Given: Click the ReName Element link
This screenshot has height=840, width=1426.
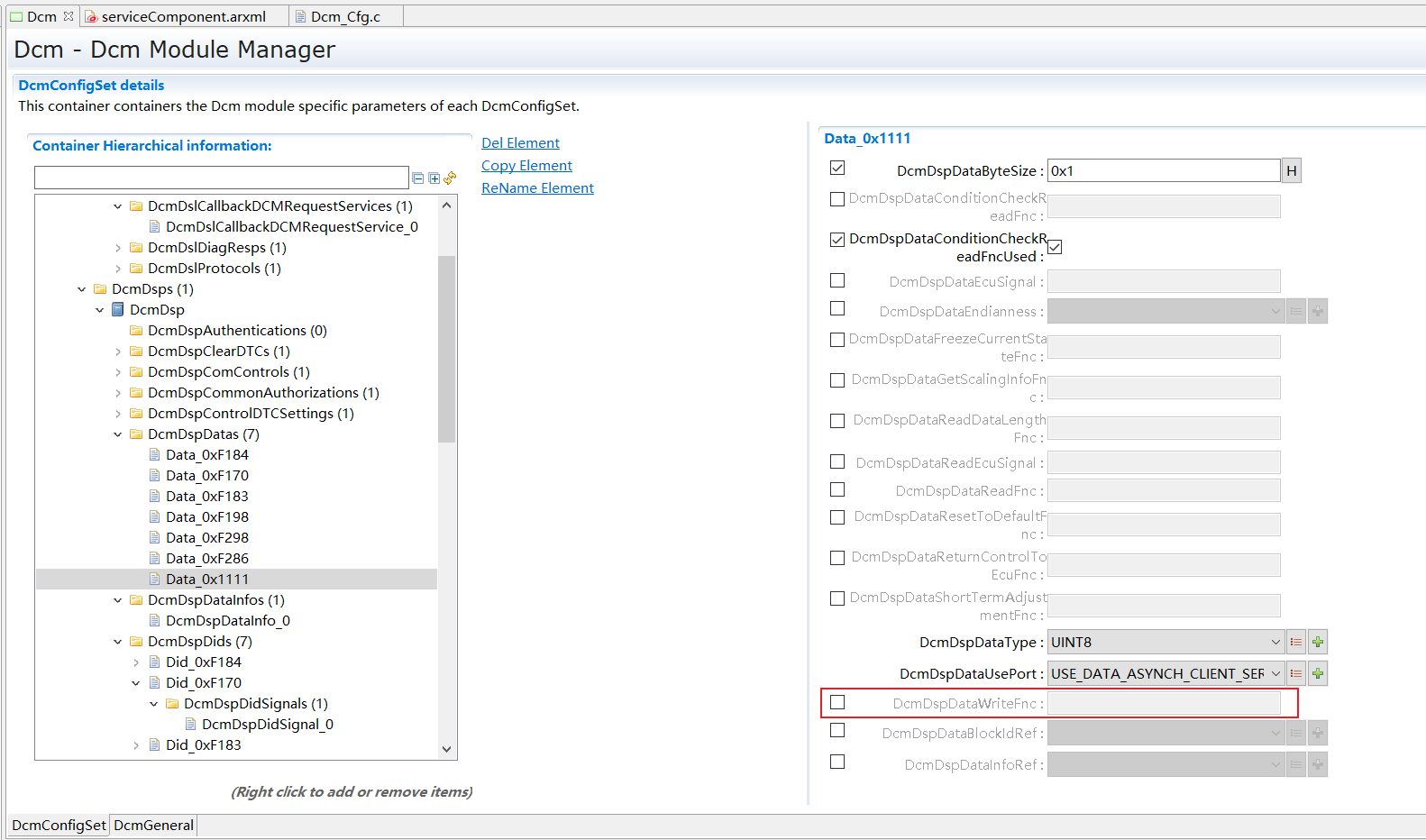Looking at the screenshot, I should (537, 188).
